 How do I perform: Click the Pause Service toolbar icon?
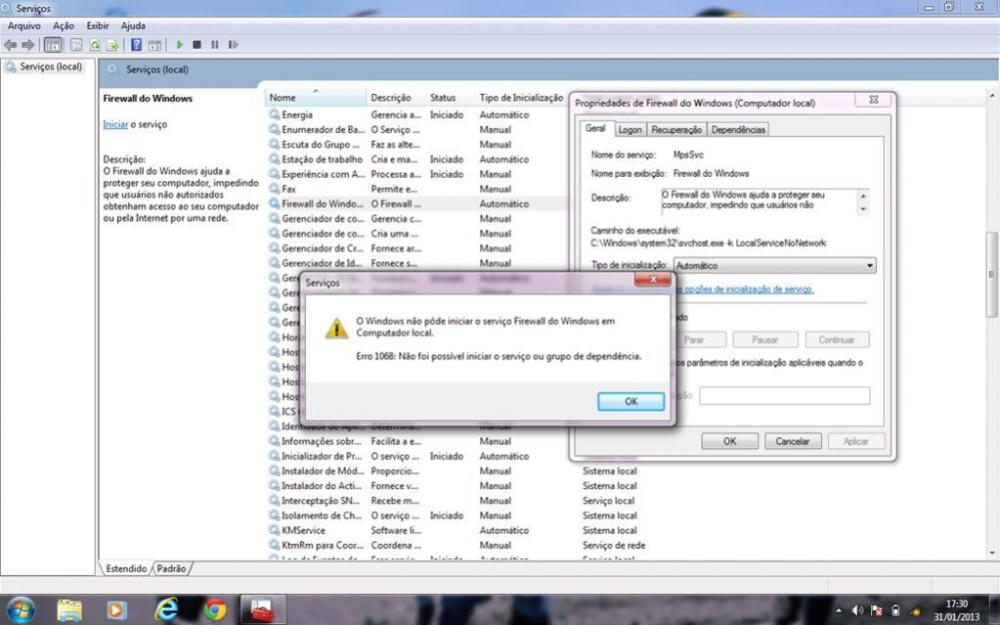click(215, 45)
